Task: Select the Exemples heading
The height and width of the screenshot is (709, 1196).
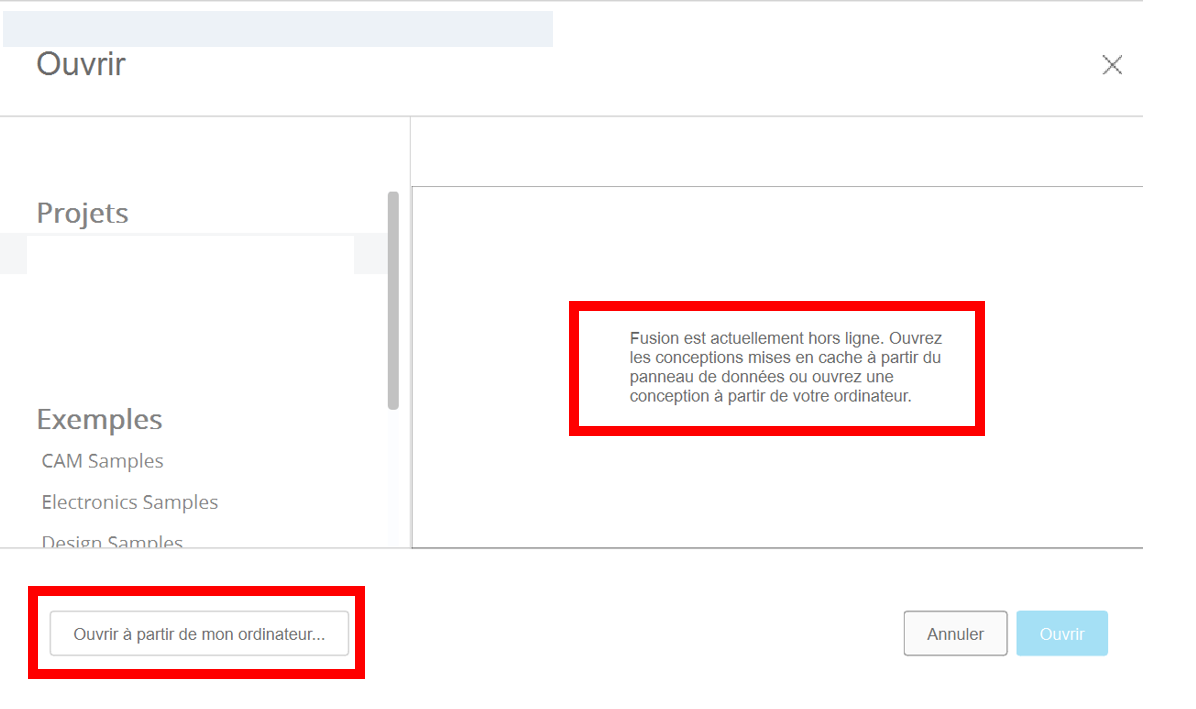Action: (x=99, y=419)
